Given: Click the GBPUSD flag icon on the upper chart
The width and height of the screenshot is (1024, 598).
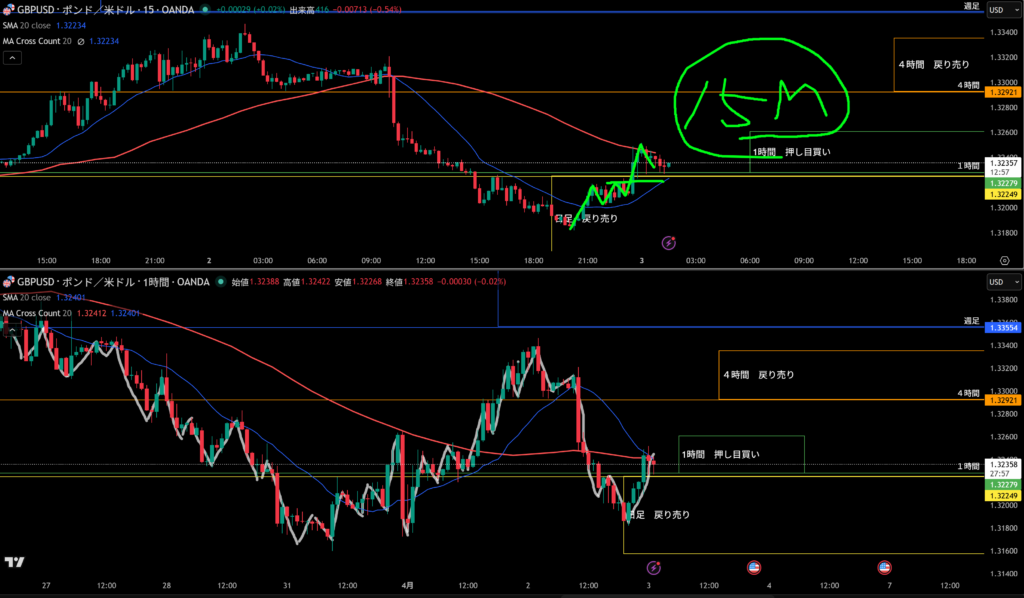Looking at the screenshot, I should pyautogui.click(x=7, y=9).
